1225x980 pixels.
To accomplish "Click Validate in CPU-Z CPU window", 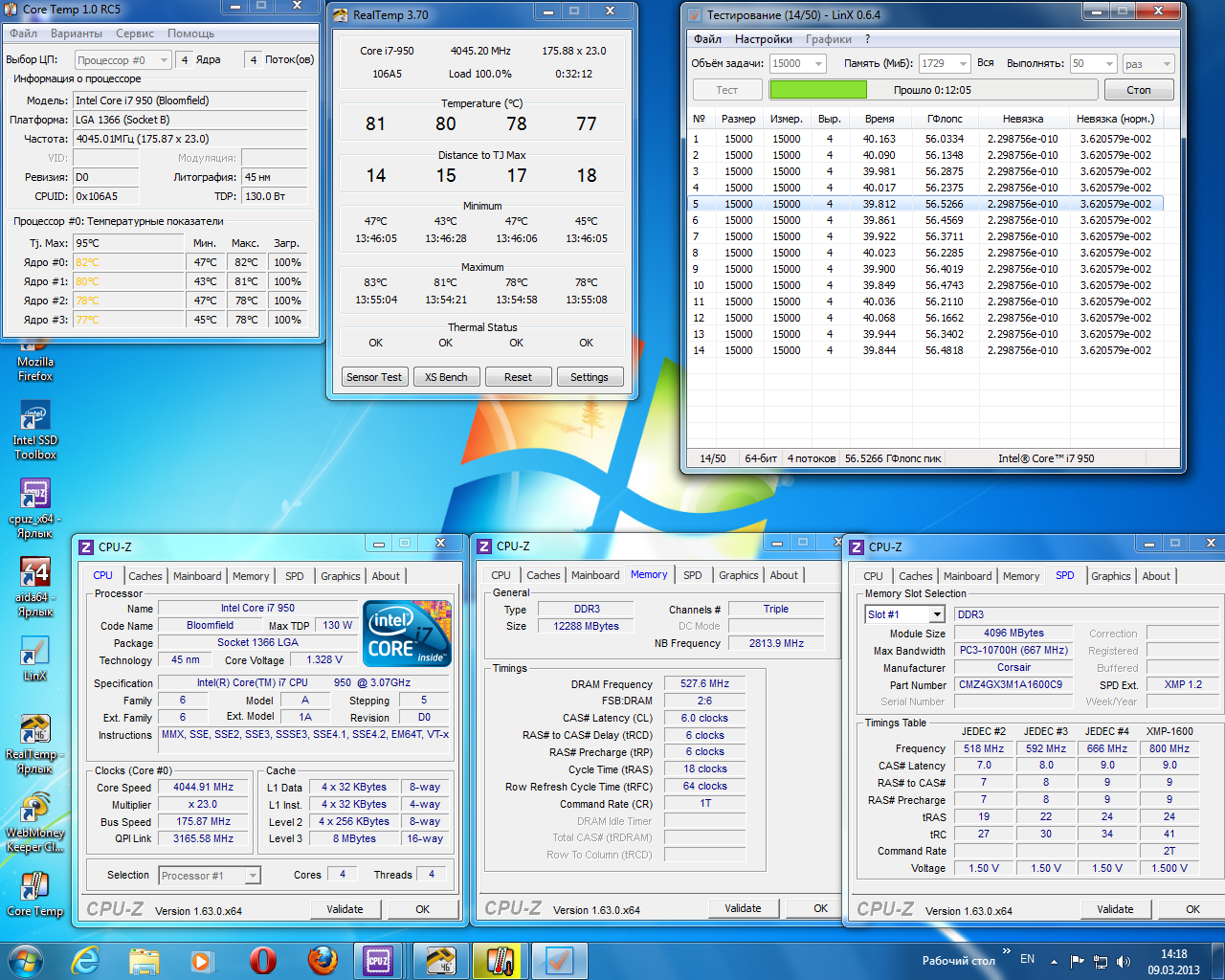I will [345, 909].
